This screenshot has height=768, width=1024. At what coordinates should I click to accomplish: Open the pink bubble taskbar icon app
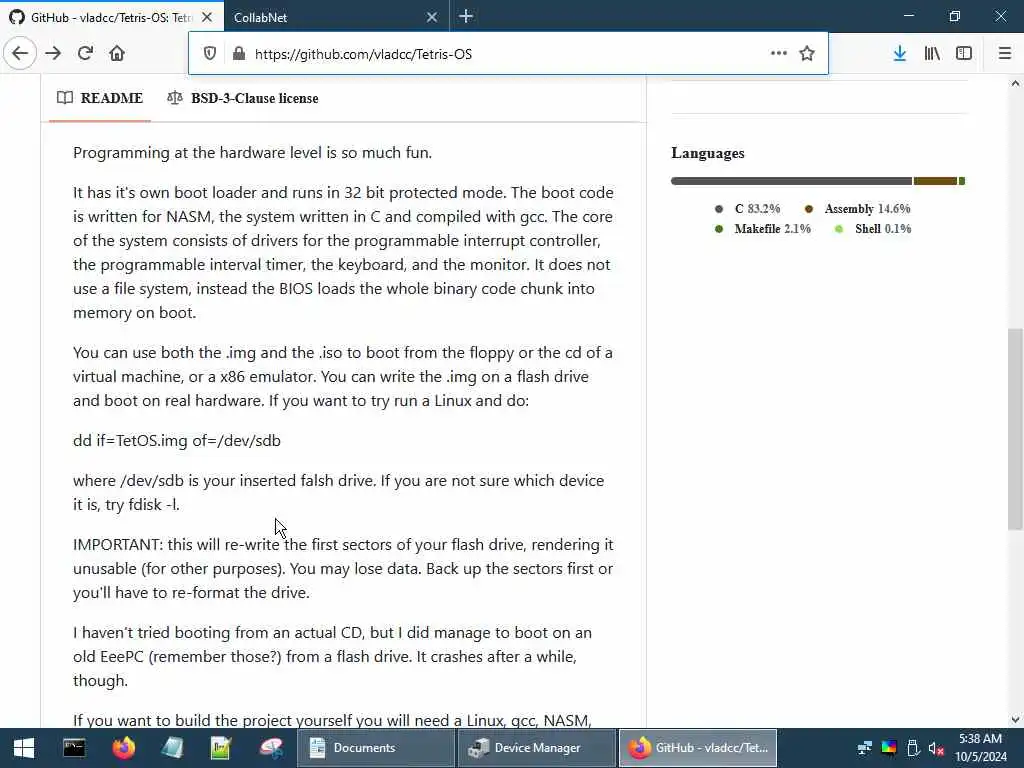pos(270,748)
